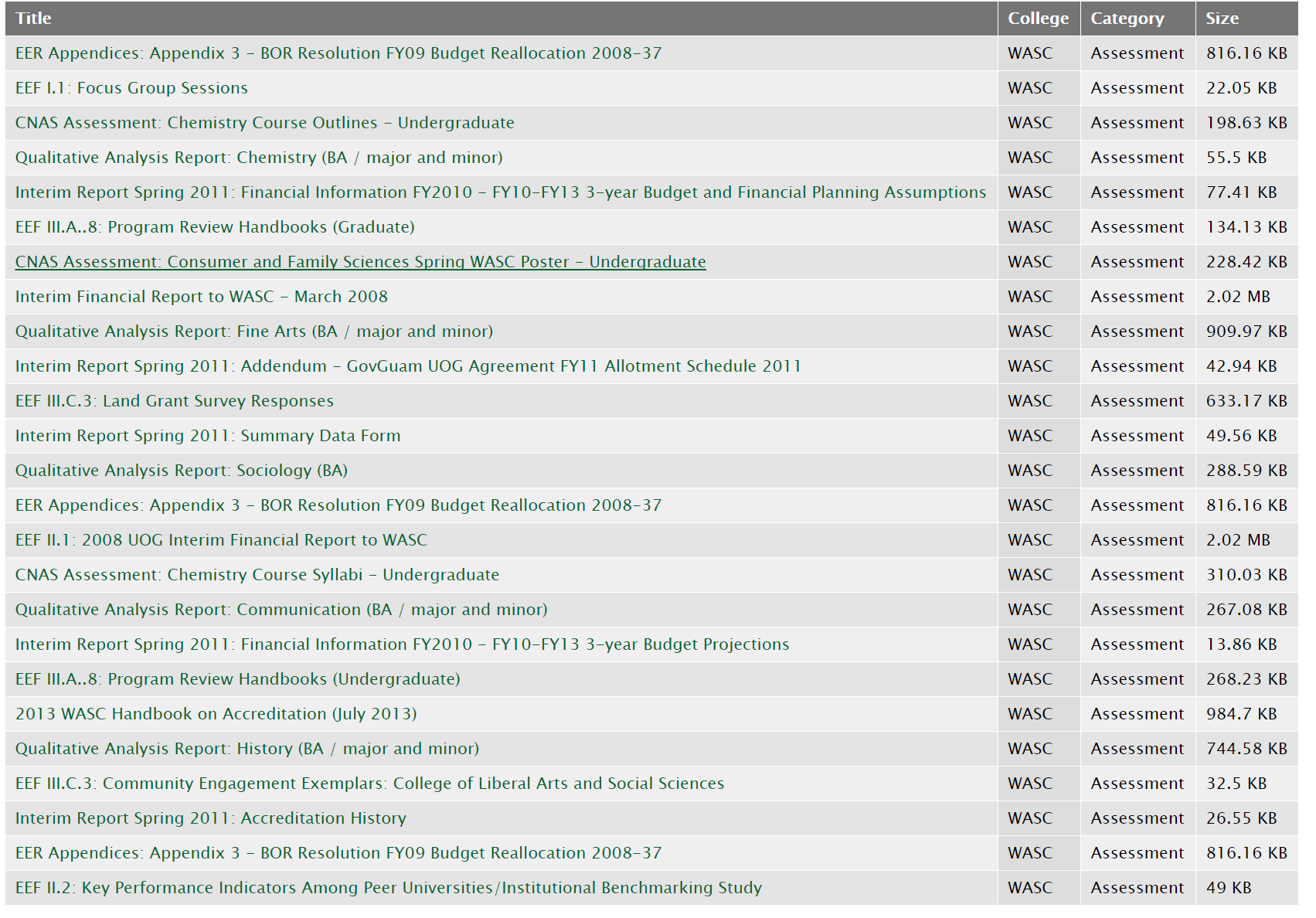The image size is (1316, 918).
Task: Select the 198.63 KB size cell
Action: pos(1246,123)
